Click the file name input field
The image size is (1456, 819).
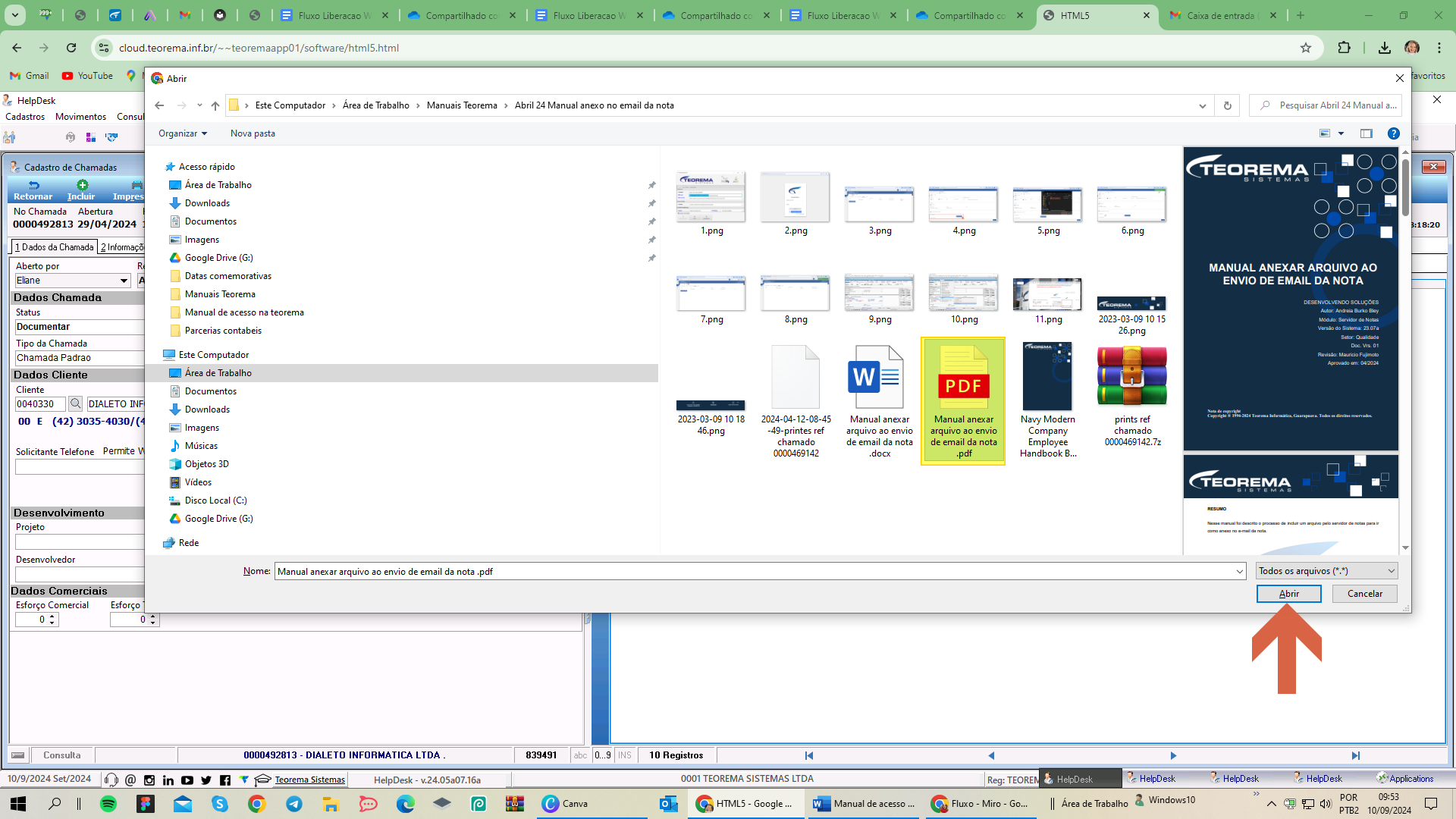point(755,571)
